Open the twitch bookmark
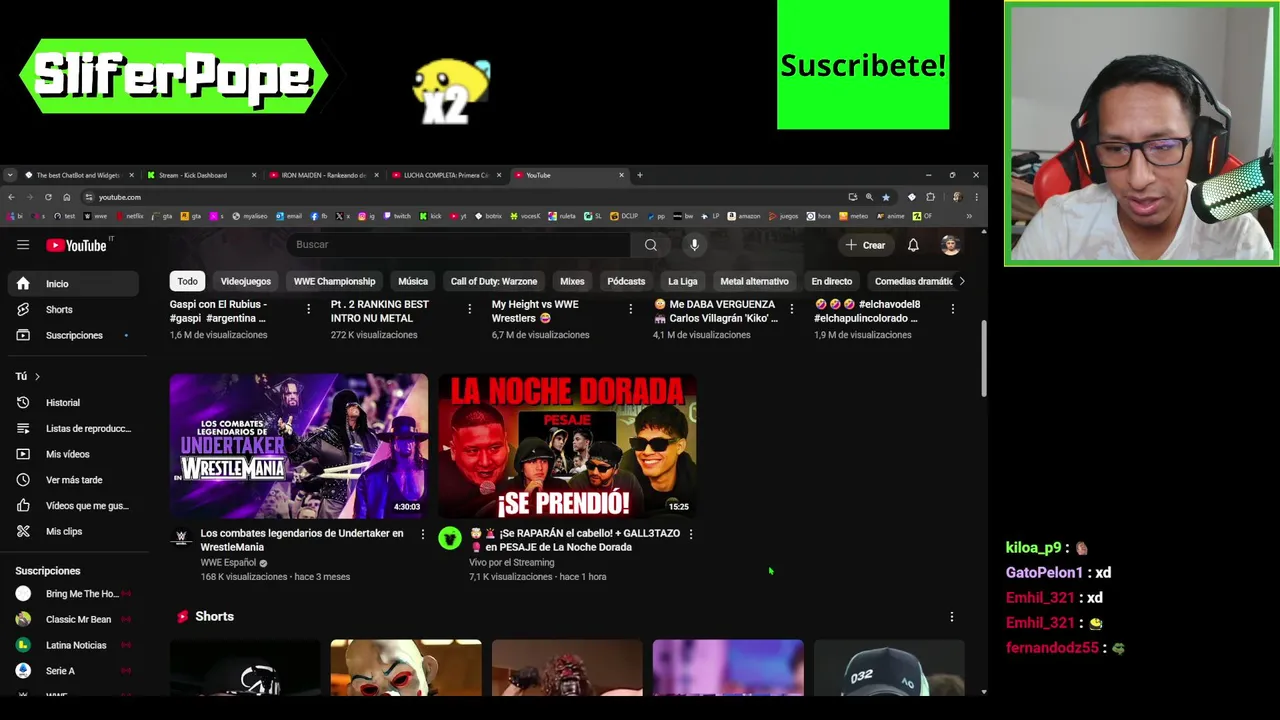 pos(398,216)
